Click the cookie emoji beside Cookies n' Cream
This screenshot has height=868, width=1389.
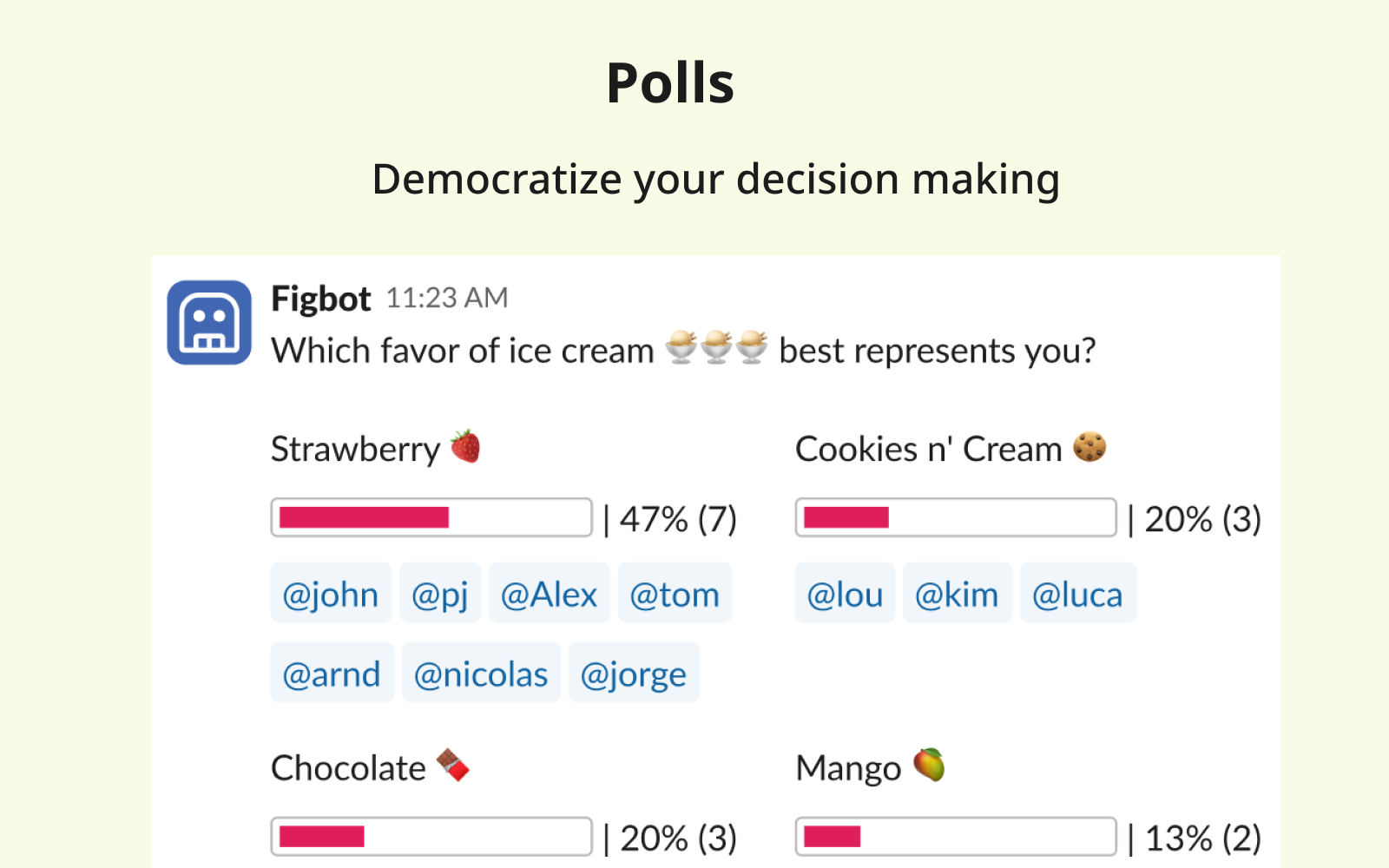[1089, 447]
